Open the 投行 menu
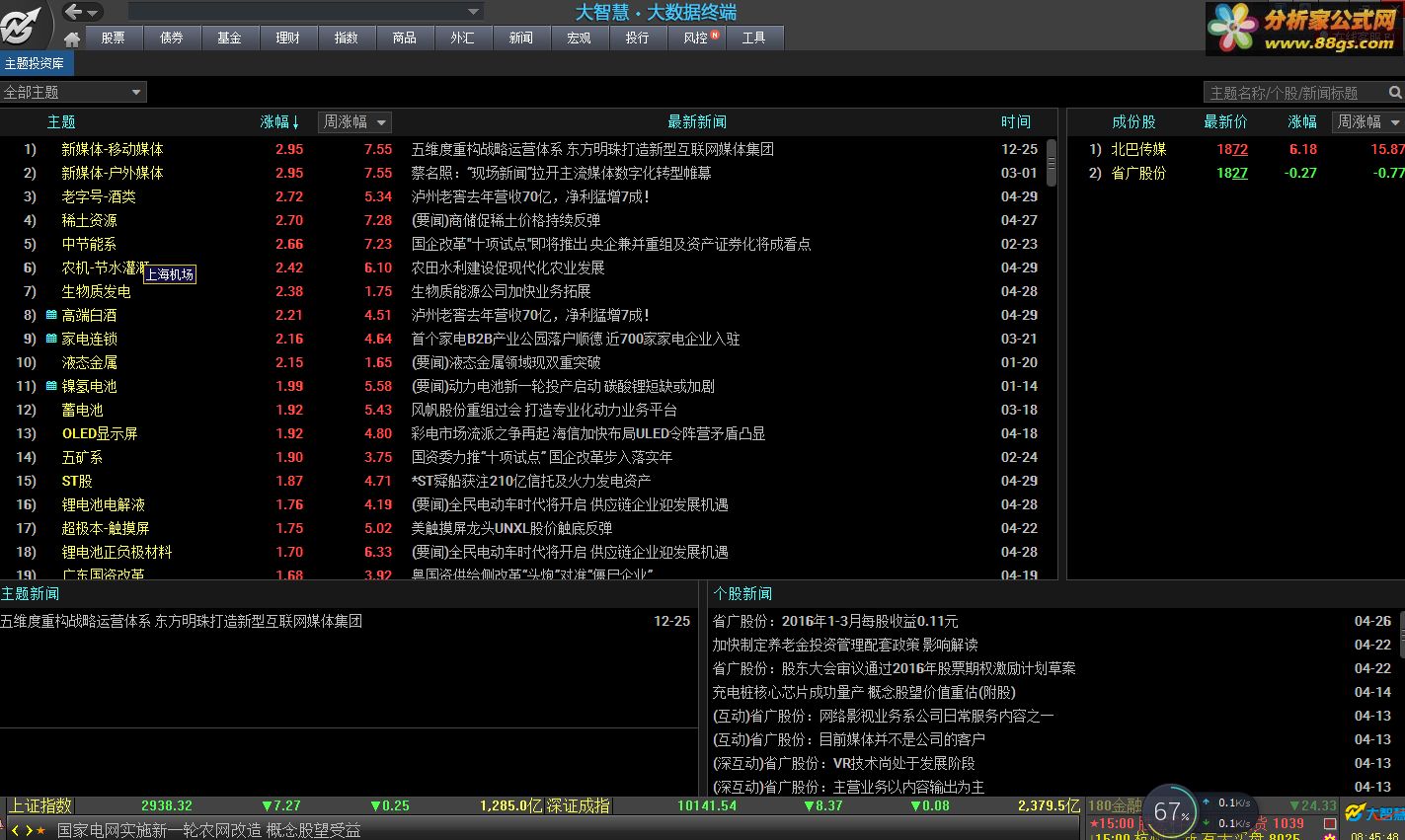1405x840 pixels. tap(638, 38)
